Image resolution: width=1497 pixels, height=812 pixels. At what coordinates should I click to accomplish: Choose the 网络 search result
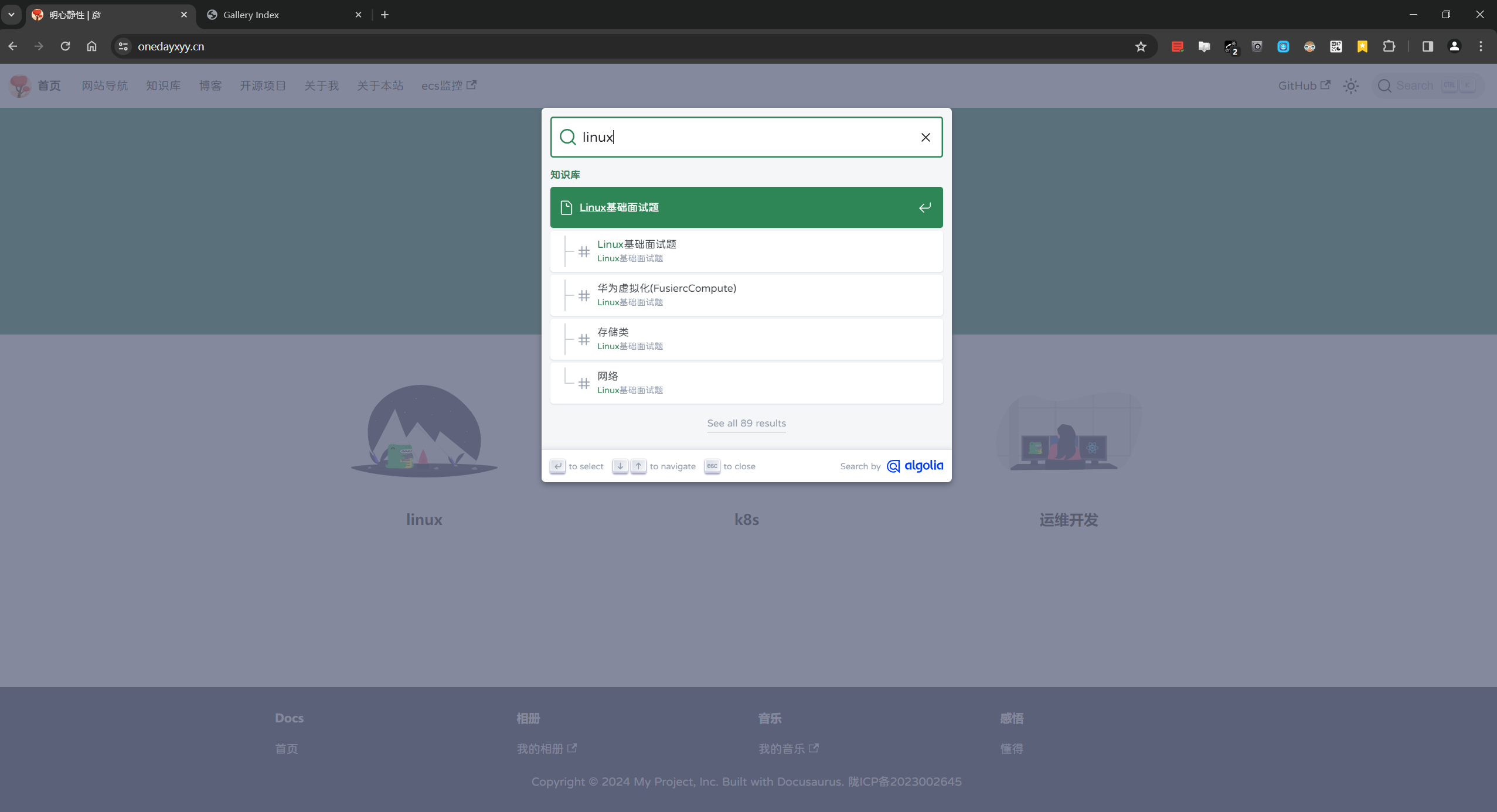746,383
